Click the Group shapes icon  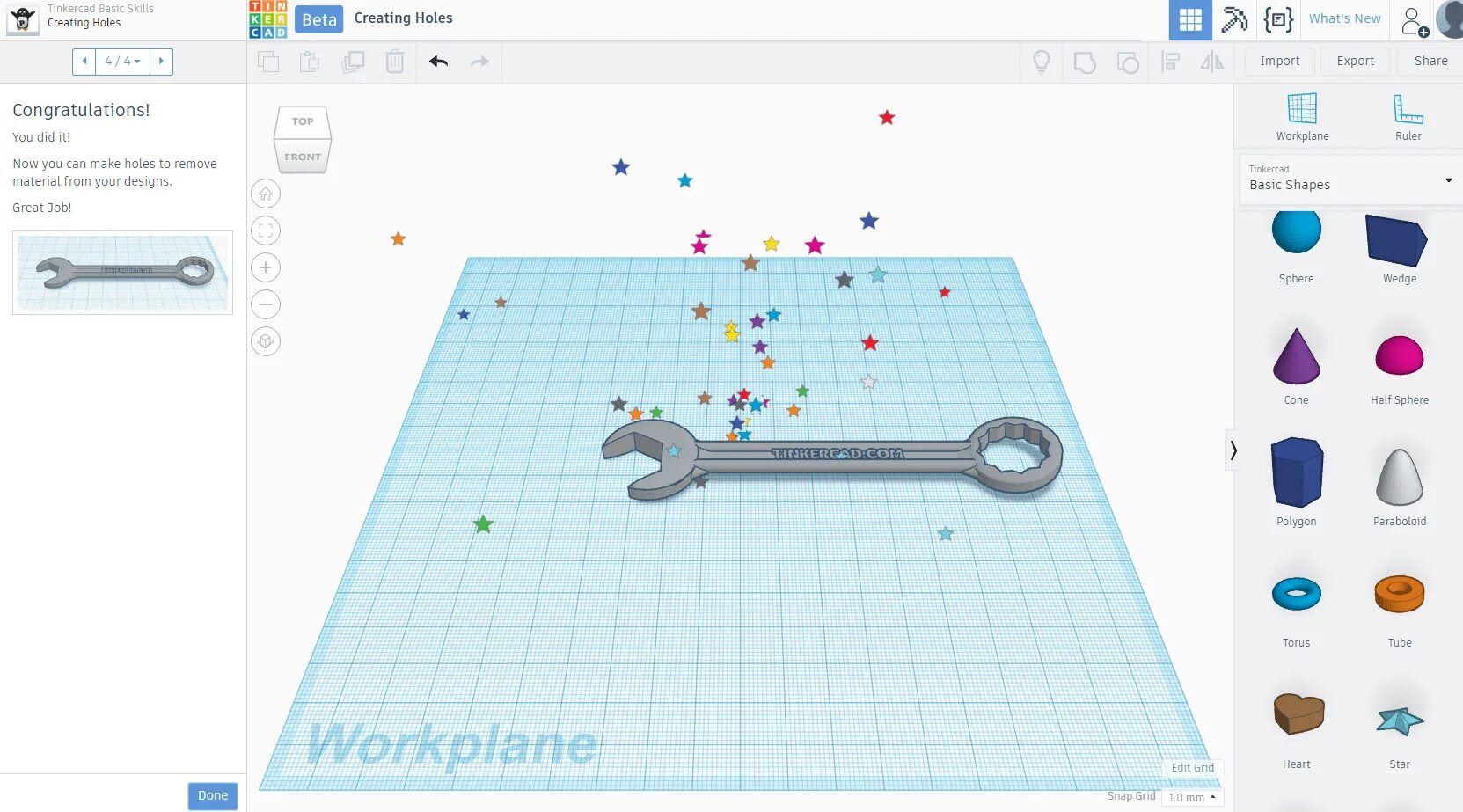(x=1085, y=62)
